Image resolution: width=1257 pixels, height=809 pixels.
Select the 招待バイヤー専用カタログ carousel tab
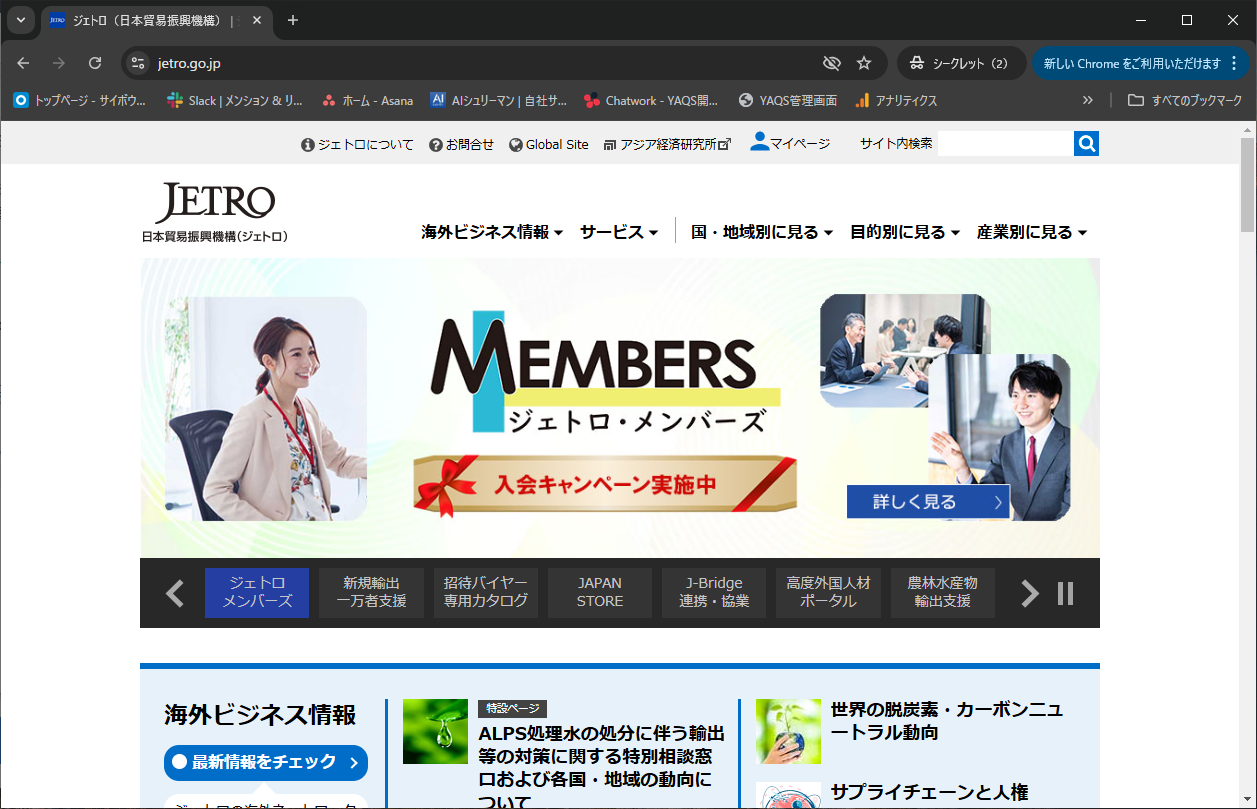click(x=486, y=593)
